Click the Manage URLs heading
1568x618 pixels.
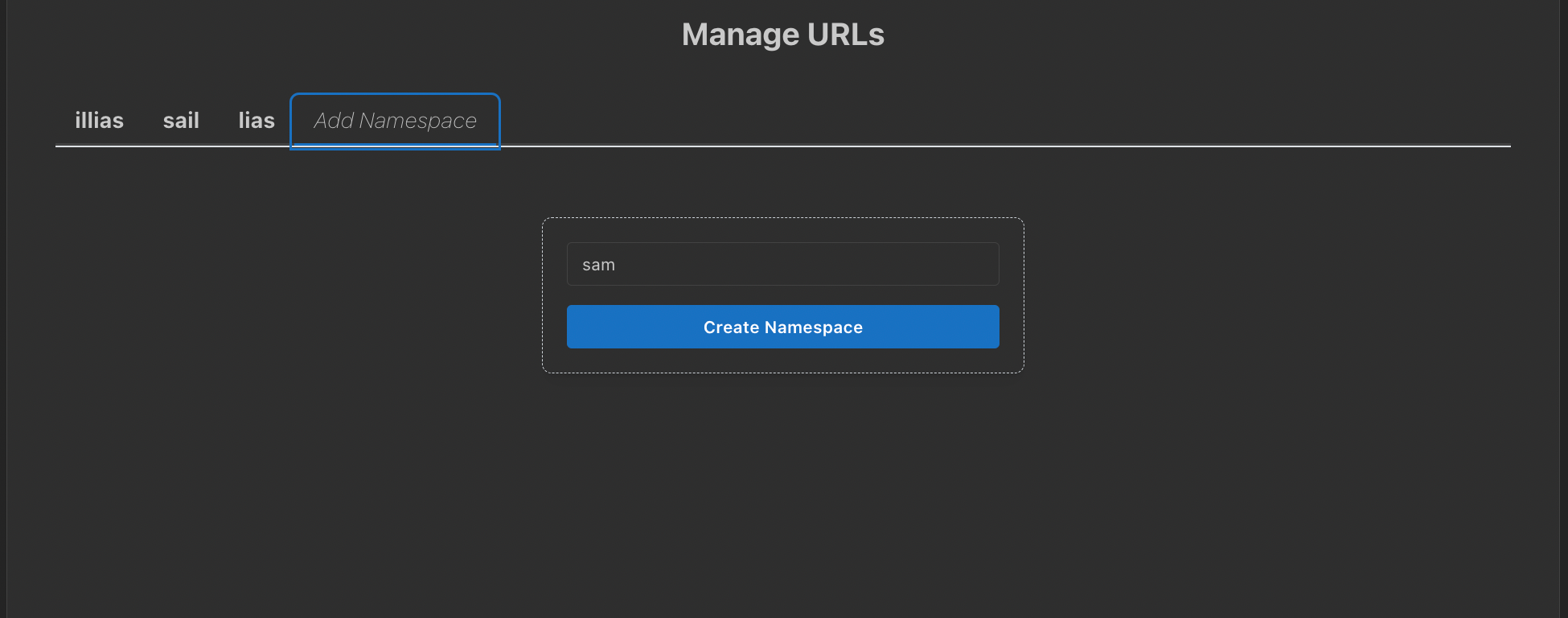pos(783,35)
